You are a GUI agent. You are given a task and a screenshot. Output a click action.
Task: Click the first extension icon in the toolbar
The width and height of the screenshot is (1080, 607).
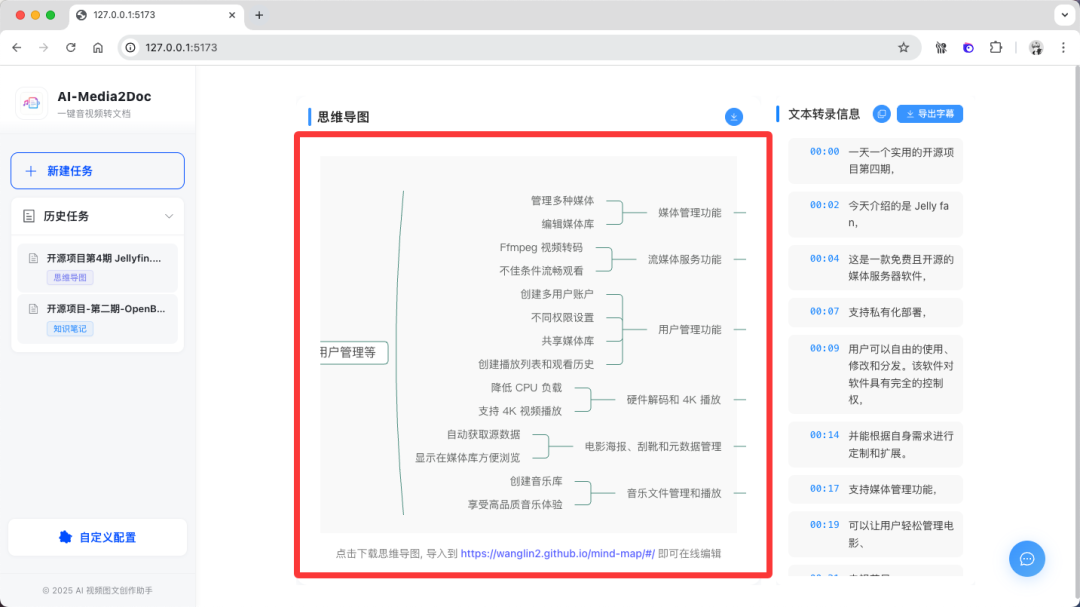pos(941,48)
